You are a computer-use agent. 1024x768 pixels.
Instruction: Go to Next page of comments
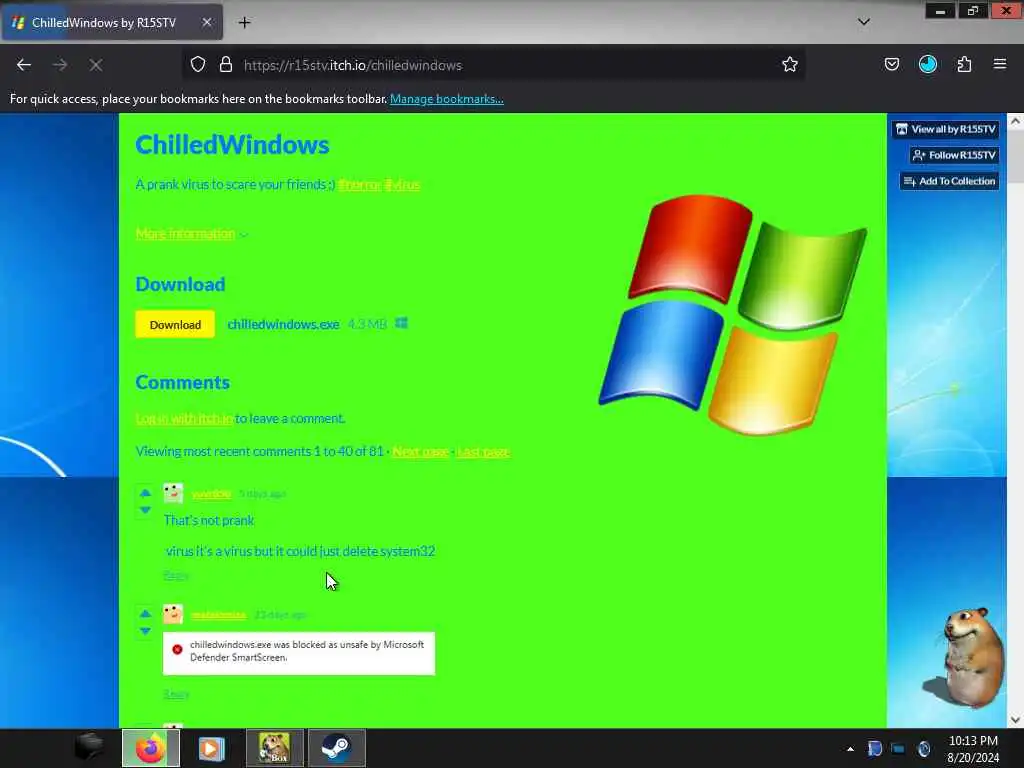point(420,451)
